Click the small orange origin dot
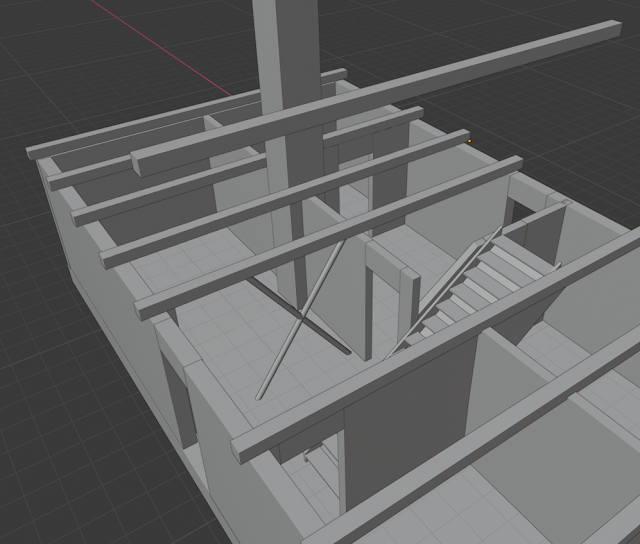 coord(469,141)
